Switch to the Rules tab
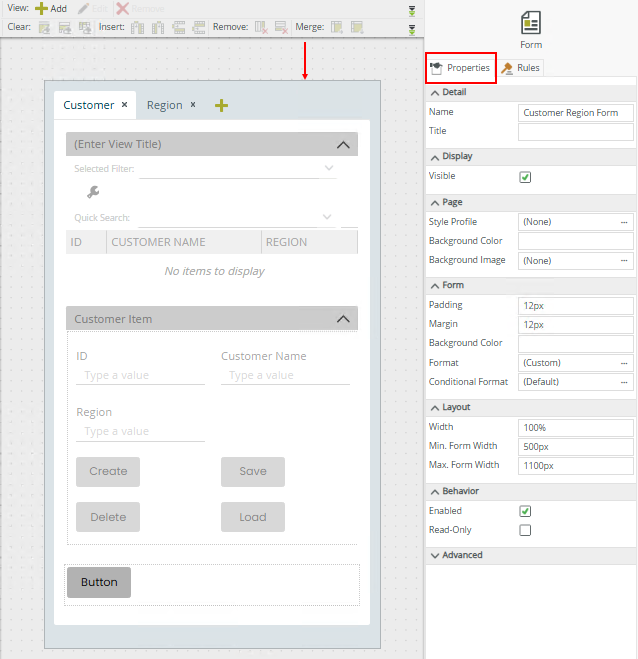638x659 pixels. (521, 68)
